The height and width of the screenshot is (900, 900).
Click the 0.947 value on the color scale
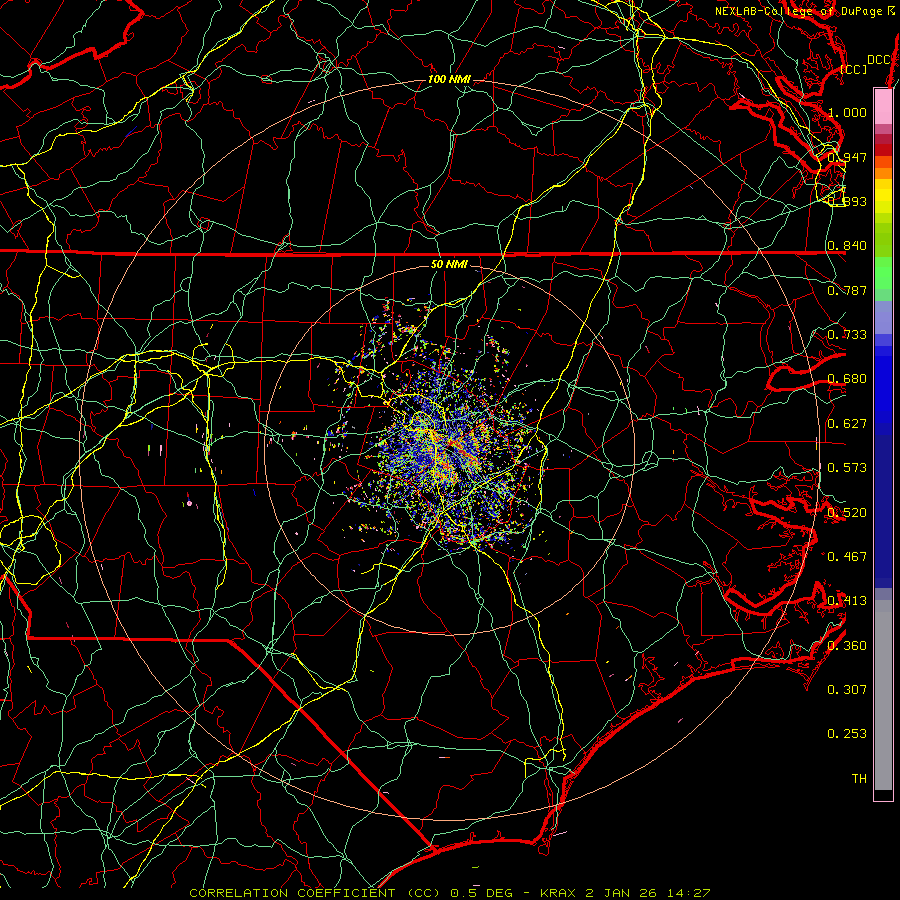pyautogui.click(x=847, y=157)
